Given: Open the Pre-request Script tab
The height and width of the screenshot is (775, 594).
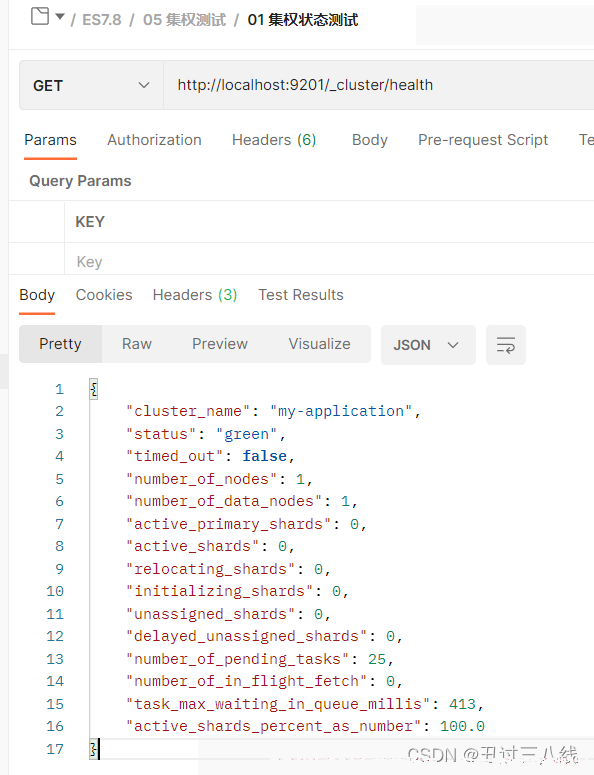Looking at the screenshot, I should [x=483, y=140].
